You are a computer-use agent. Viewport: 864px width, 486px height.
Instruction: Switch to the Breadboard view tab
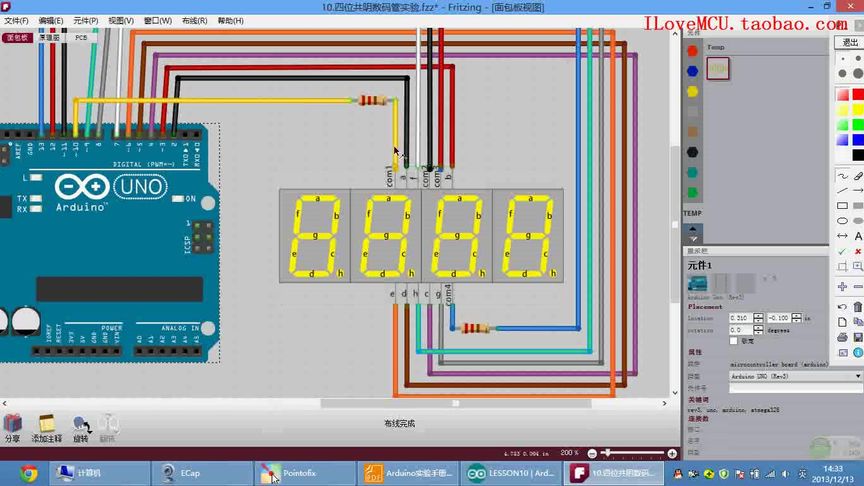pyautogui.click(x=18, y=37)
